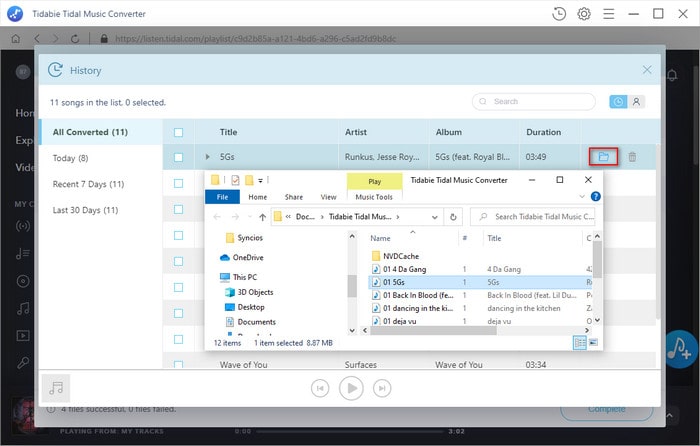Viewport: 700px width, 446px height.
Task: Select file 01 dancing in the kitchen
Action: 413,308
